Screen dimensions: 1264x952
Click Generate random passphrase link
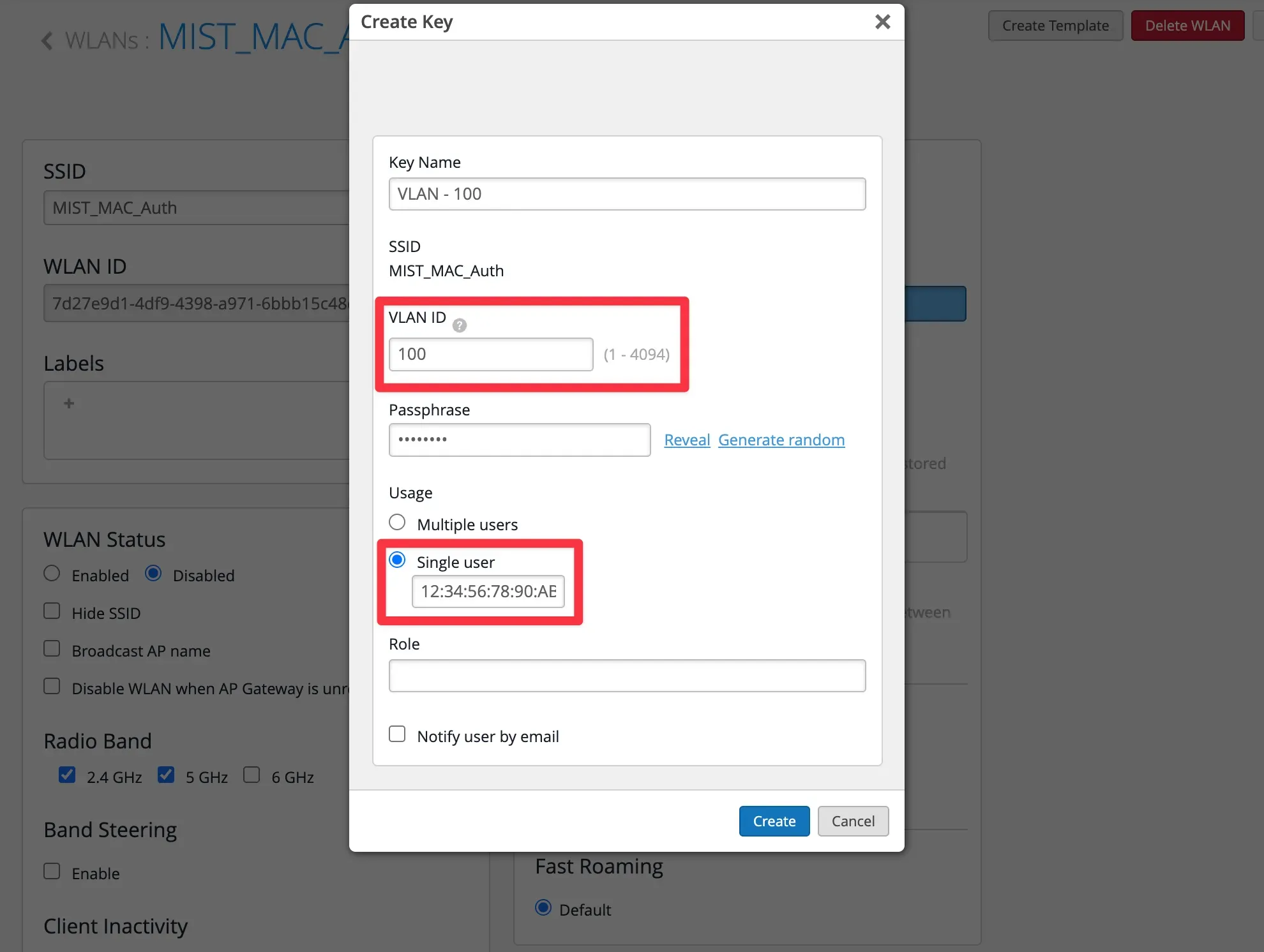(781, 440)
